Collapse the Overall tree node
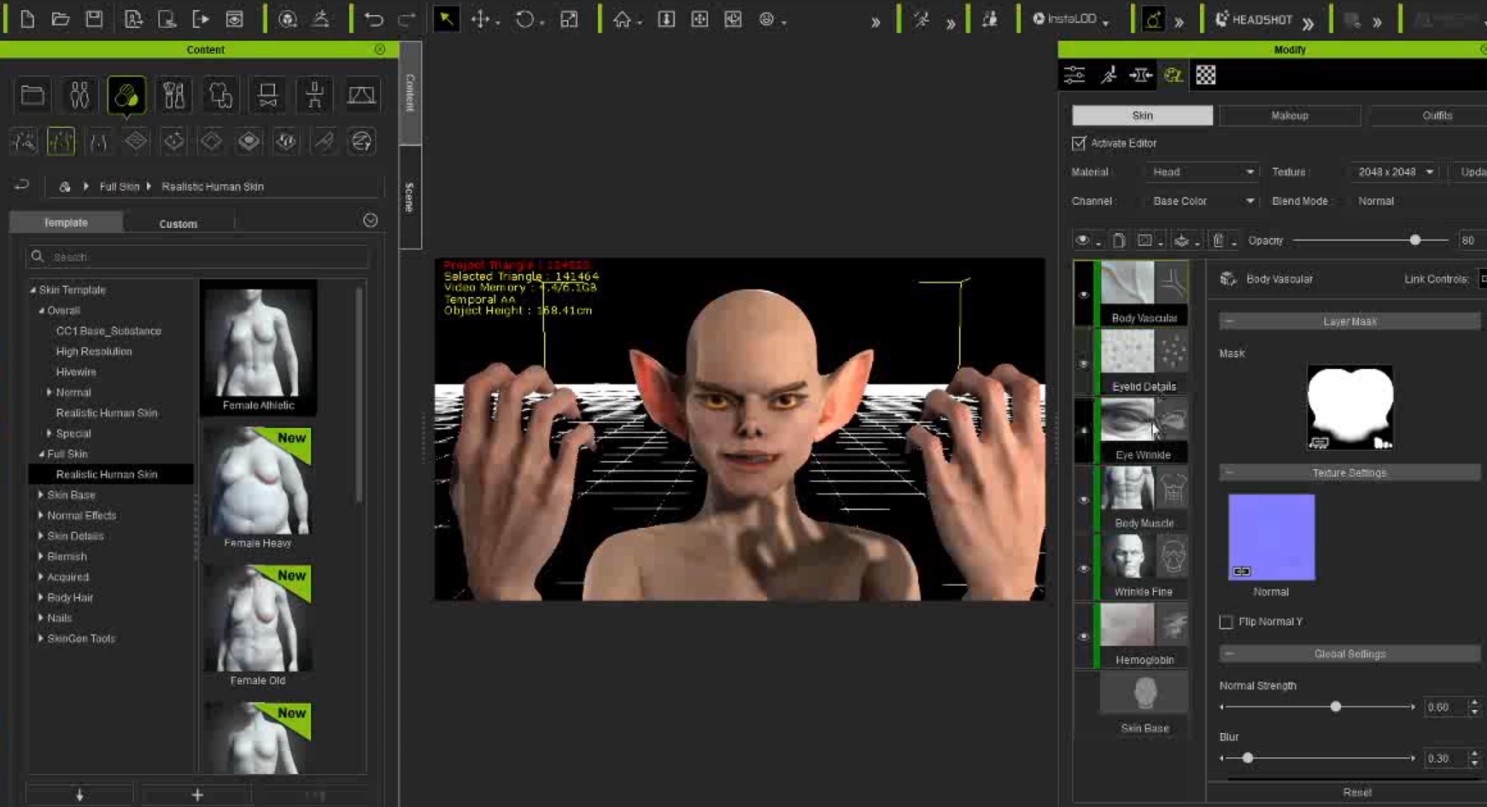Image resolution: width=1487 pixels, height=807 pixels. tap(41, 310)
